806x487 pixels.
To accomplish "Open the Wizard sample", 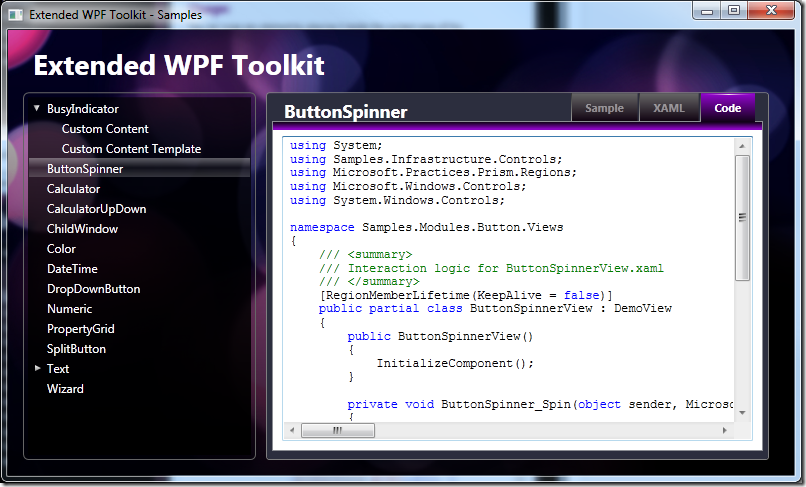I will [x=65, y=389].
